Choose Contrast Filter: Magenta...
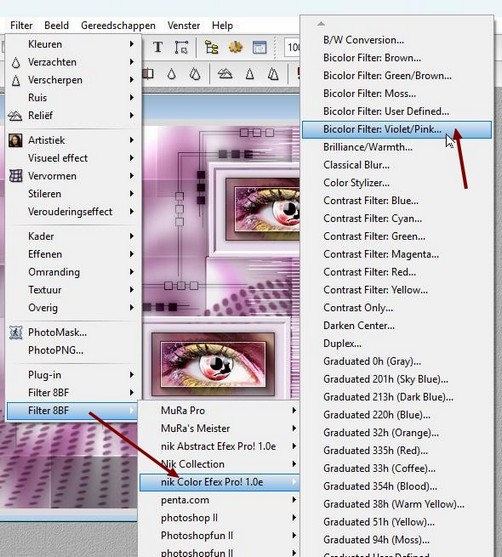Screen dimensions: 502x557 tap(397, 254)
